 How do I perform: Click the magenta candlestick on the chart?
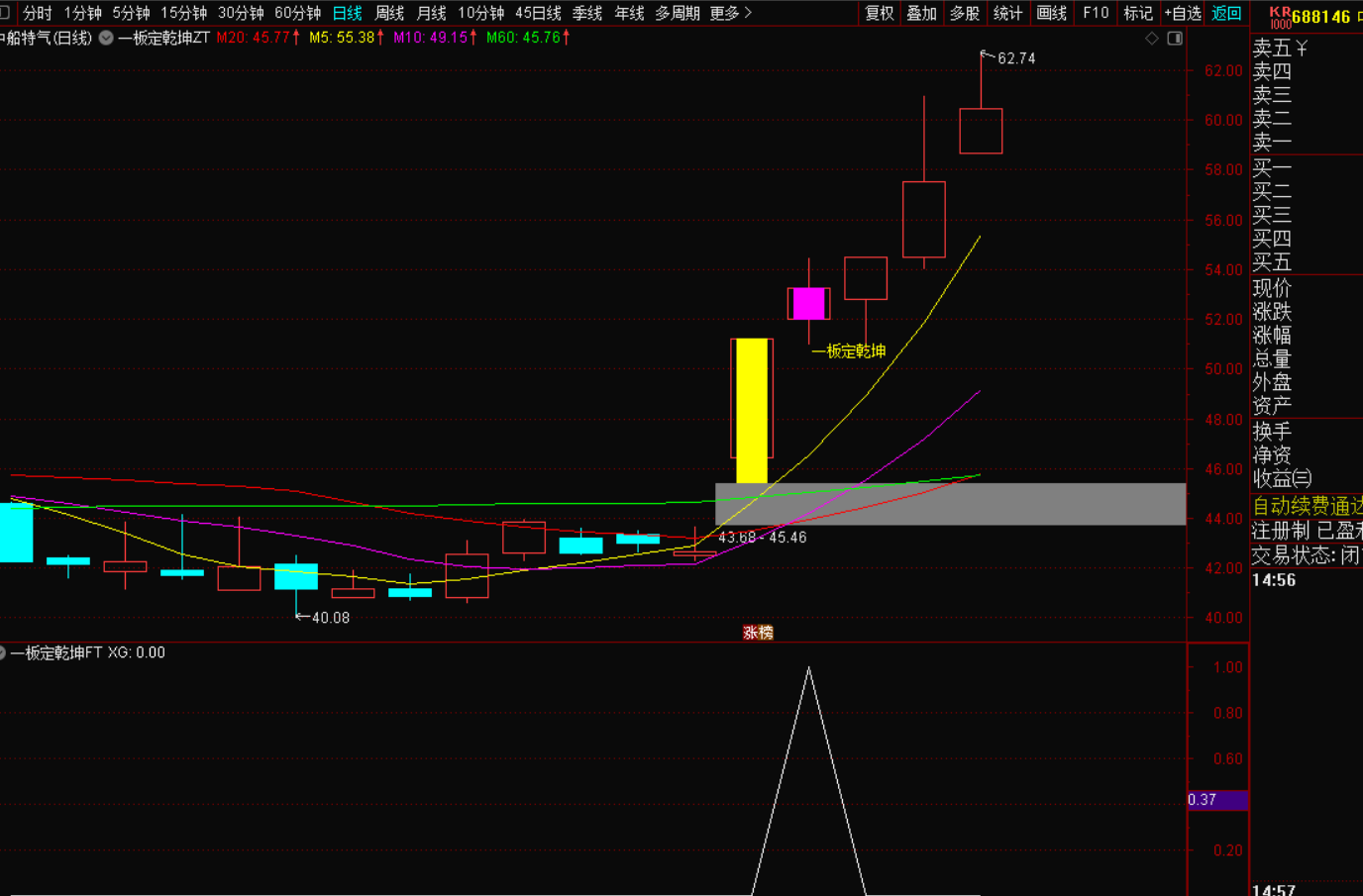(x=808, y=304)
